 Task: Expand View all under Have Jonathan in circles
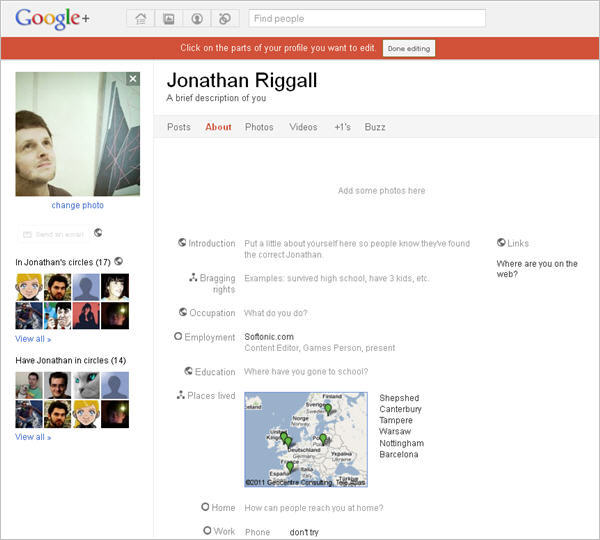(32, 437)
